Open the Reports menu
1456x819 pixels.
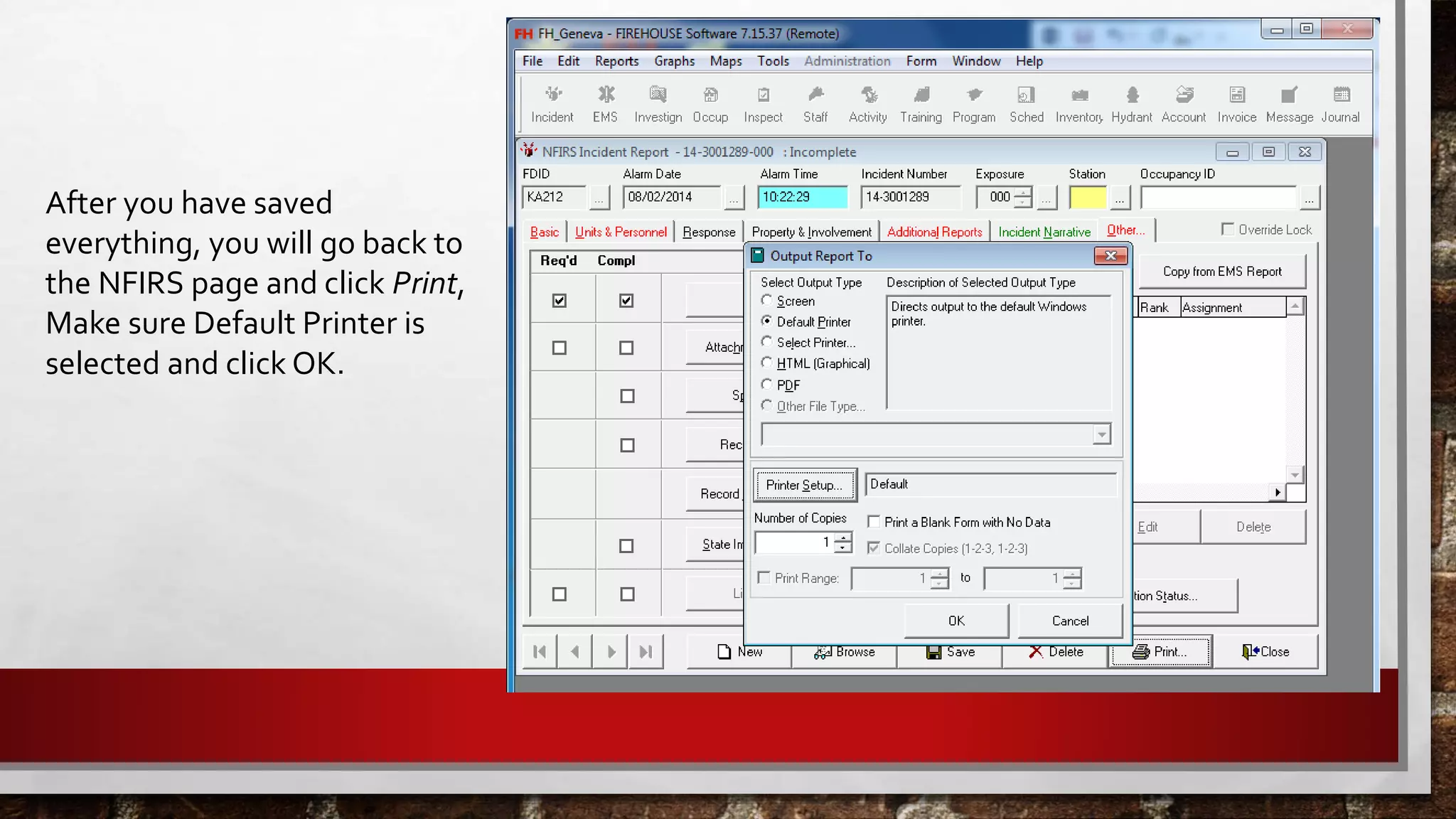pyautogui.click(x=616, y=61)
